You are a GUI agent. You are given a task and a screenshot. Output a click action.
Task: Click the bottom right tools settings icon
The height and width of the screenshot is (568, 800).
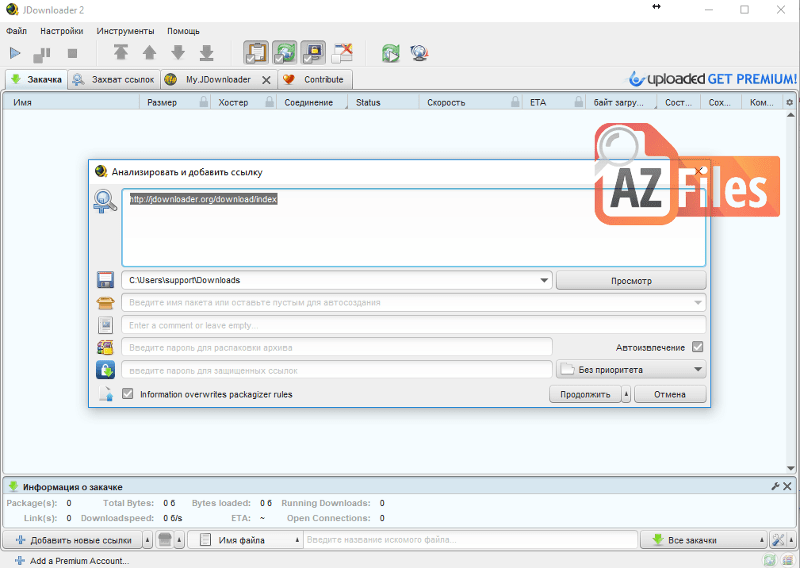[x=778, y=540]
